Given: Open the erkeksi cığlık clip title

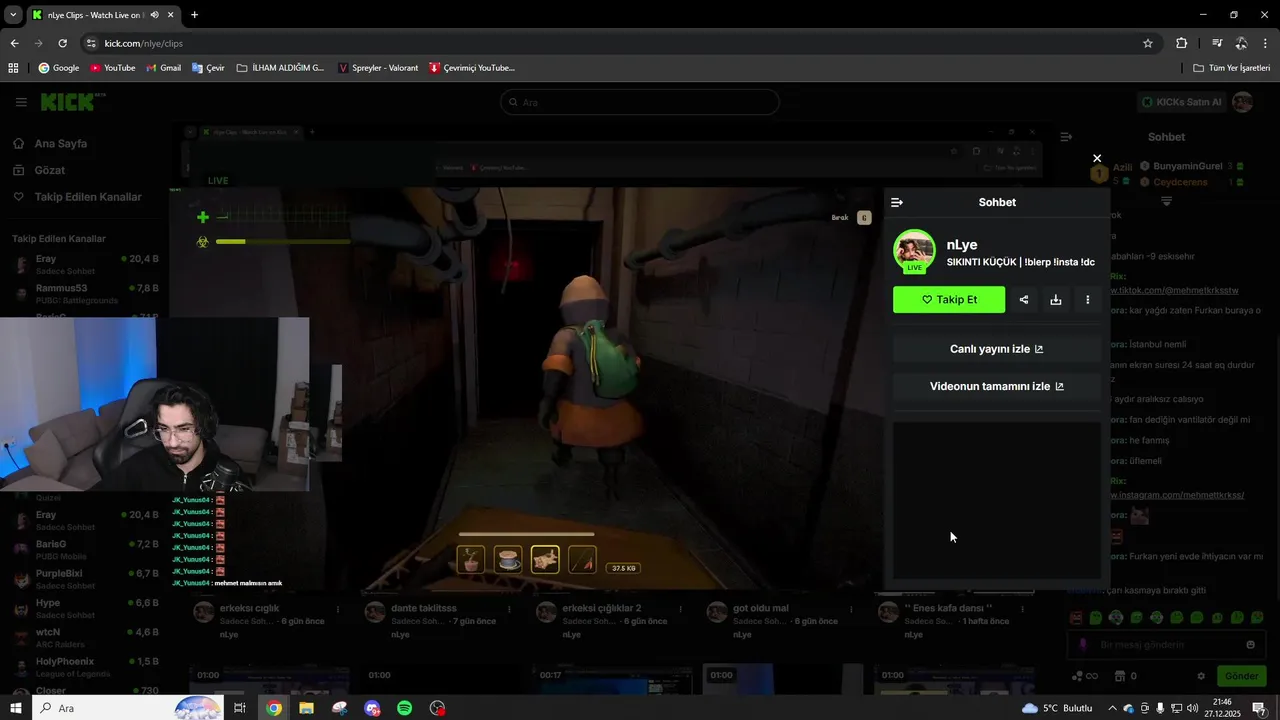Looking at the screenshot, I should click(x=249, y=608).
